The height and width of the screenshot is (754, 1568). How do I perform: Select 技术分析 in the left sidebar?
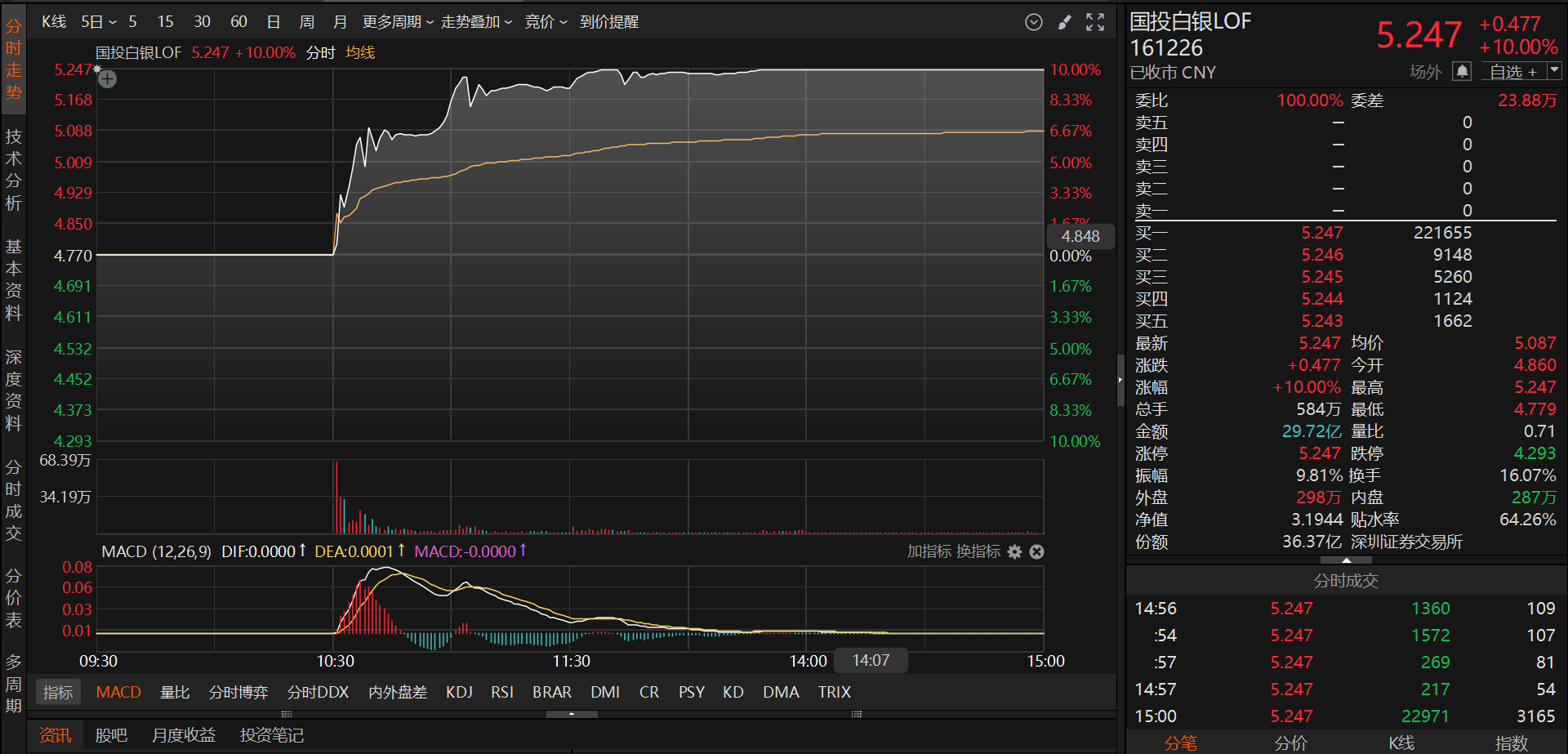point(14,170)
